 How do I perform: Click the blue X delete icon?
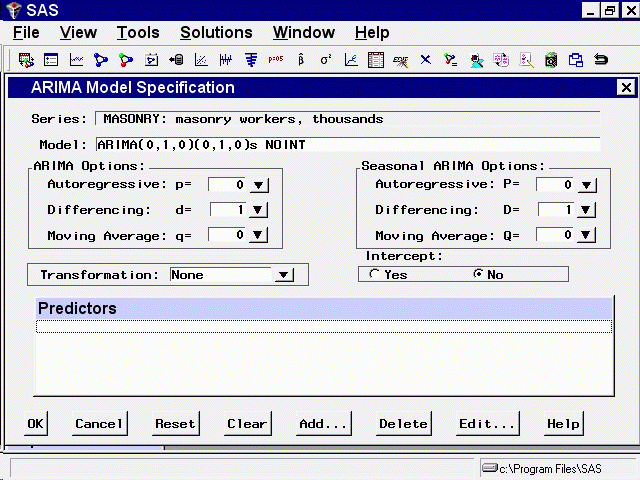(426, 60)
